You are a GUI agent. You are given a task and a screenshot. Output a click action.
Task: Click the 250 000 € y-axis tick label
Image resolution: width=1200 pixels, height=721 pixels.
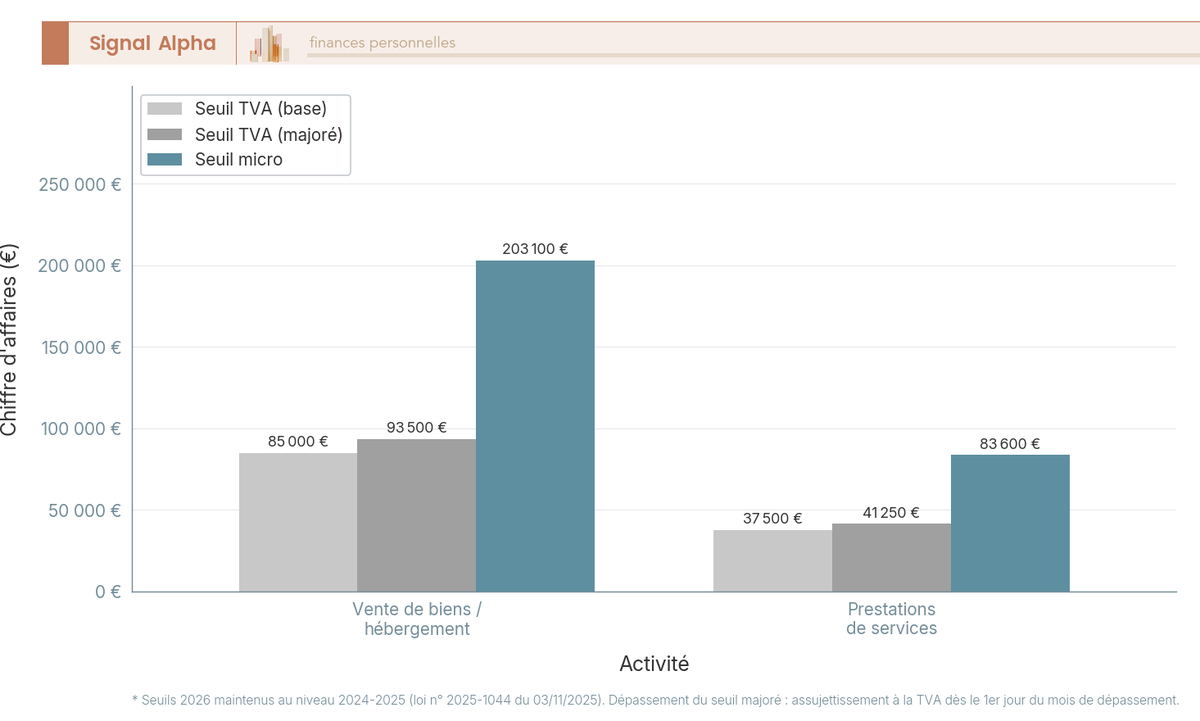[x=80, y=185]
